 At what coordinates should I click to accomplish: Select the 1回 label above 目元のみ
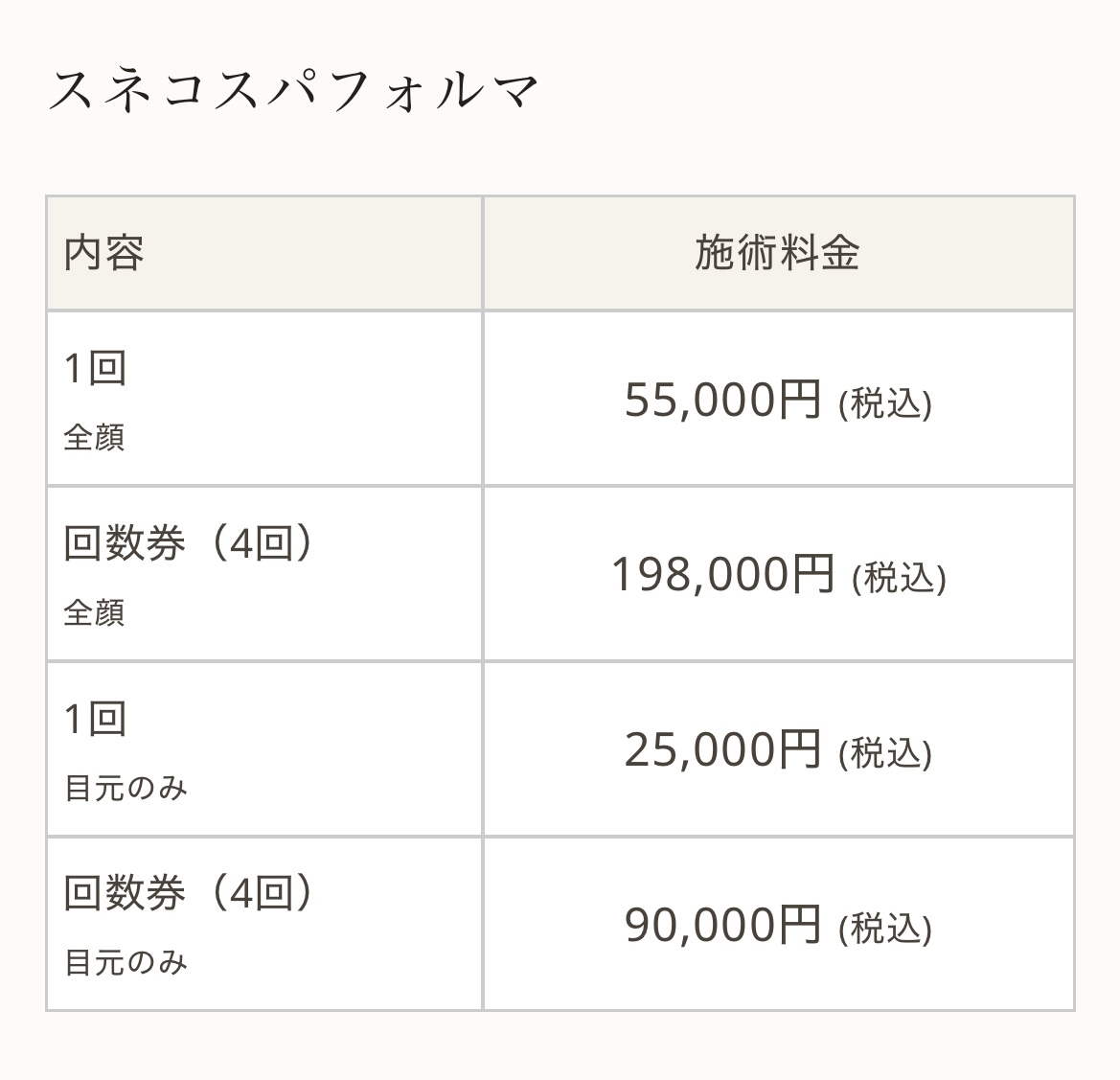[x=95, y=718]
